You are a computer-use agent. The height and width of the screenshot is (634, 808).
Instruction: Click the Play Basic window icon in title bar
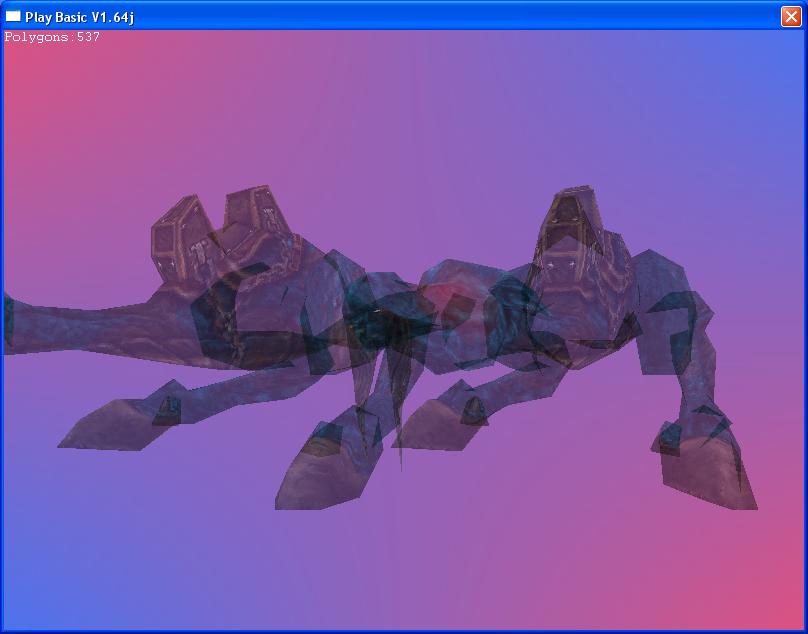click(13, 16)
